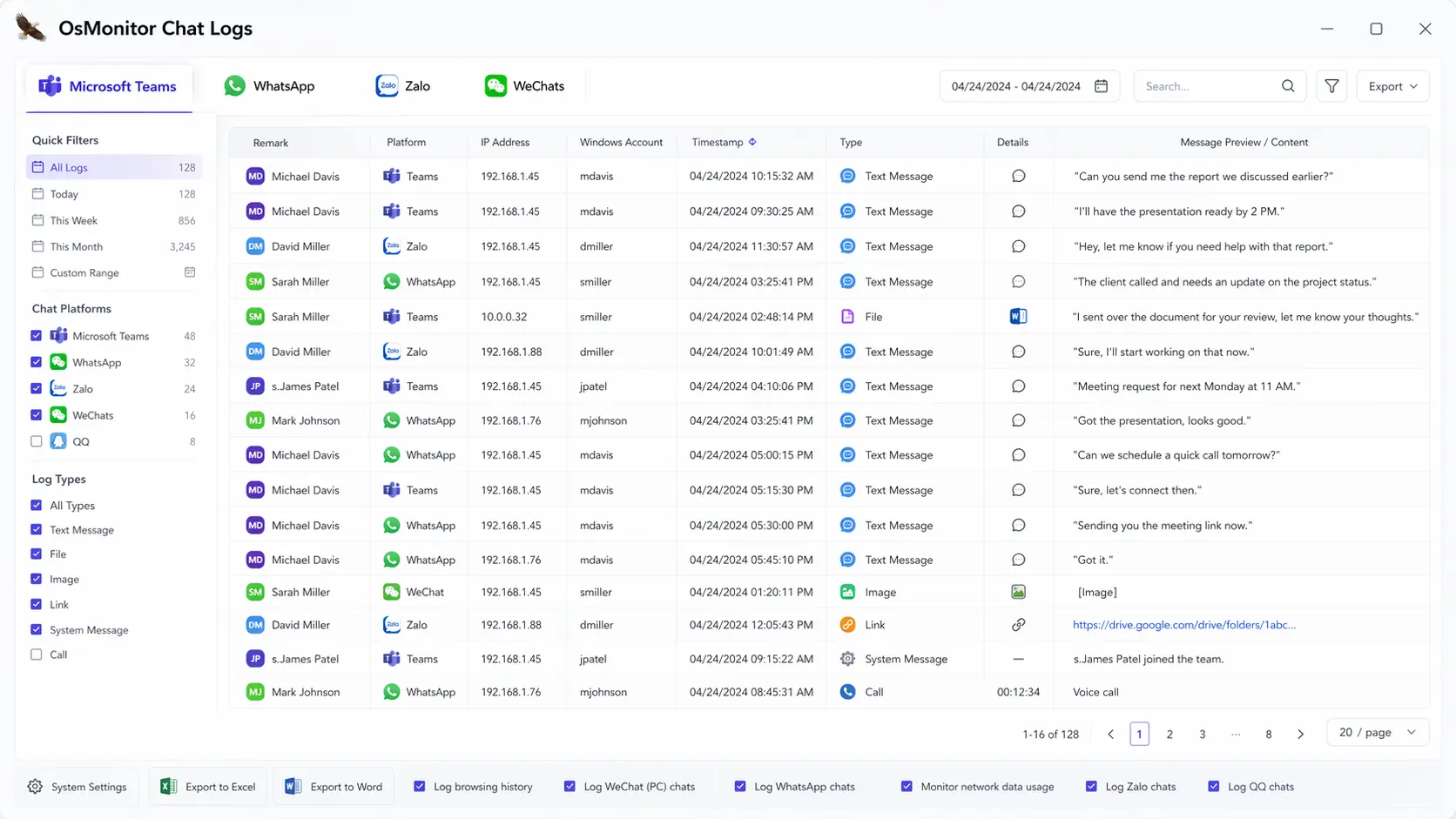The width and height of the screenshot is (1456, 819).
Task: Go to the previous page arrow
Action: 1111,735
